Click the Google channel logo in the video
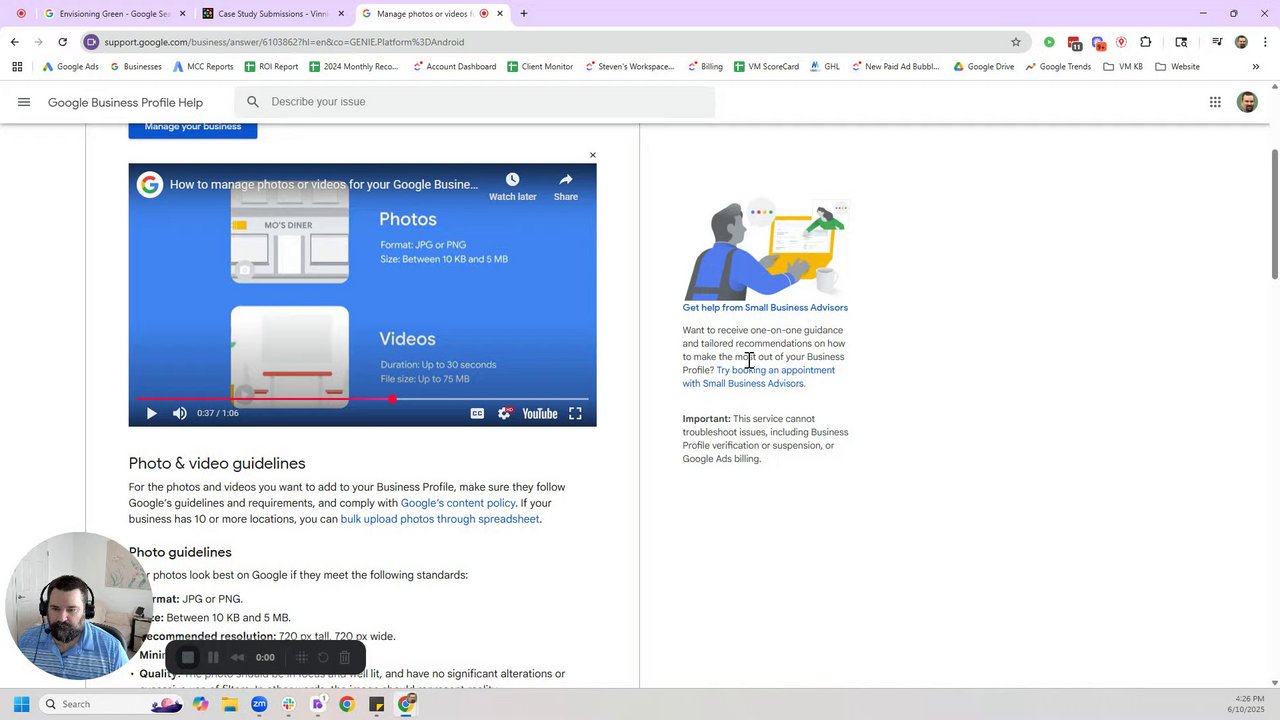The image size is (1280, 720). [x=150, y=185]
